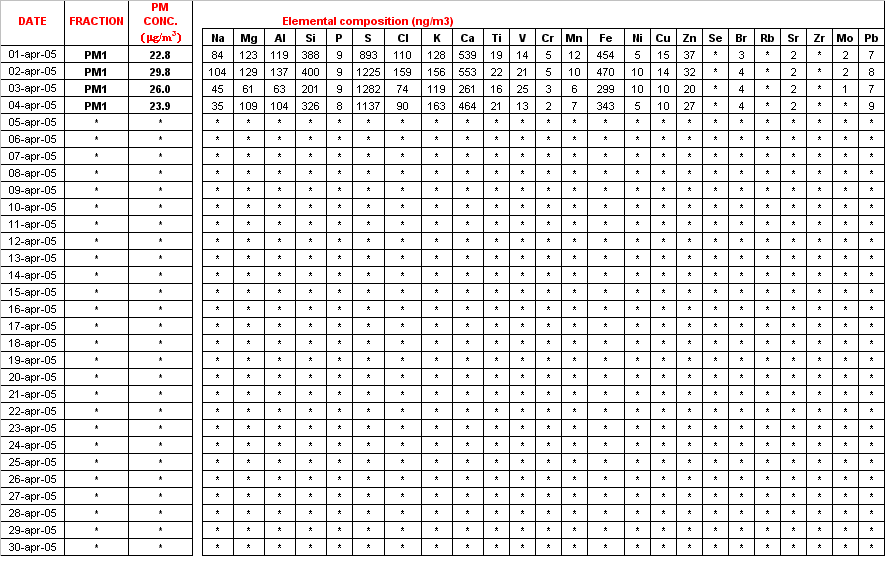
Task: Click the PM concentration value 29.8
Action: 160,72
